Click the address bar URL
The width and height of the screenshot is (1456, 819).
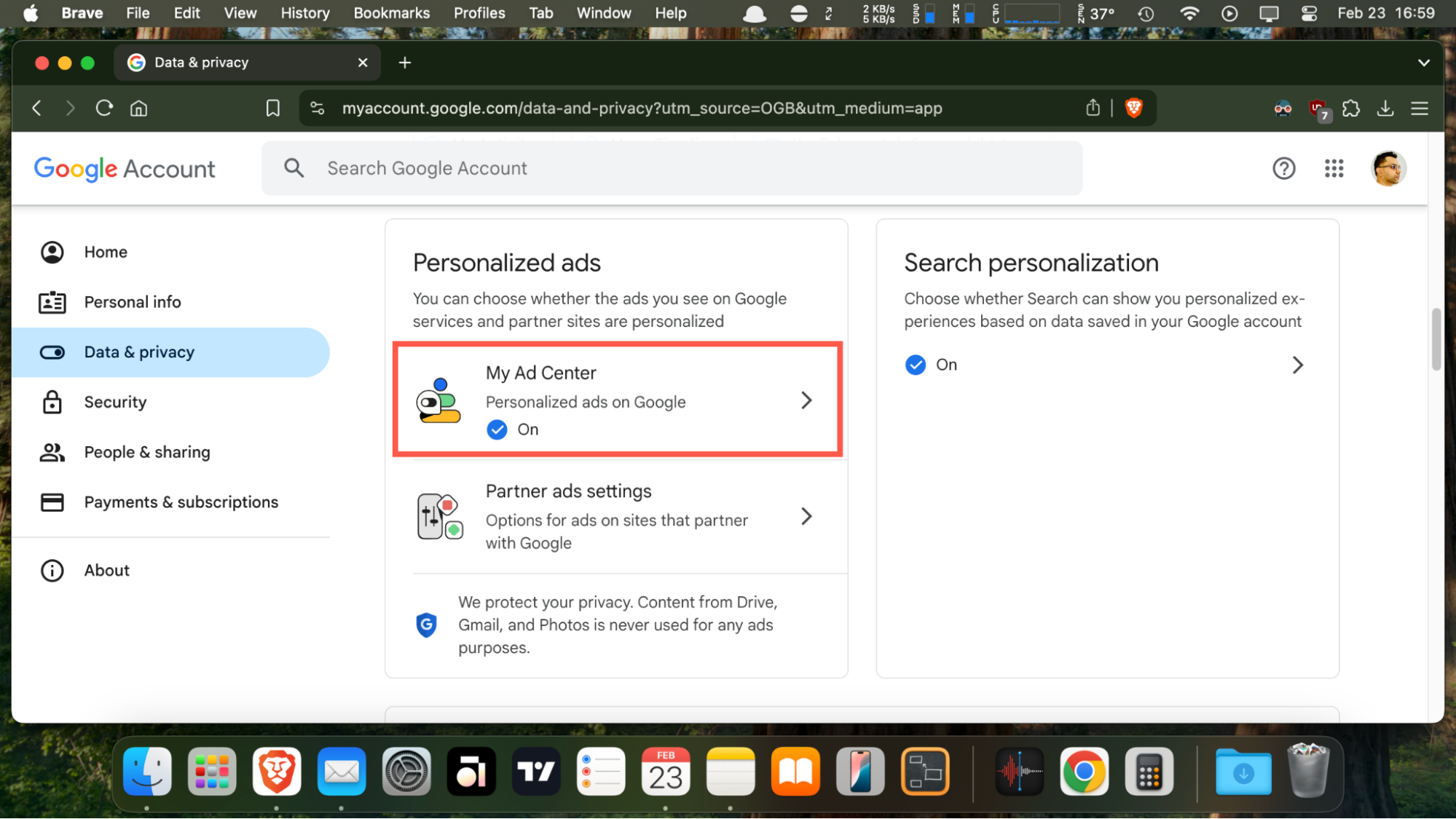pyautogui.click(x=642, y=108)
